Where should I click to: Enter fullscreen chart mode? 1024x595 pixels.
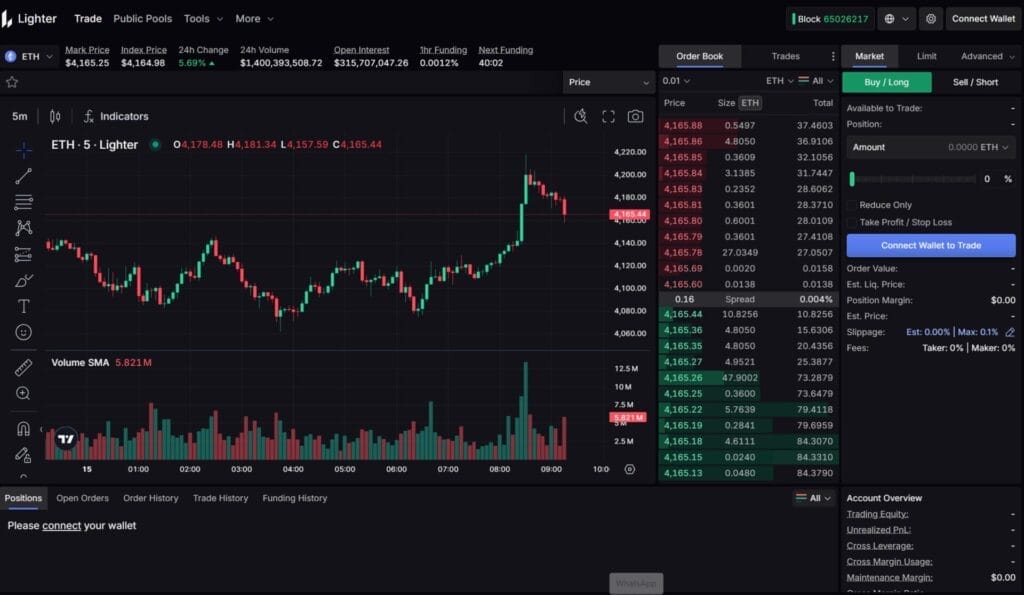point(608,116)
